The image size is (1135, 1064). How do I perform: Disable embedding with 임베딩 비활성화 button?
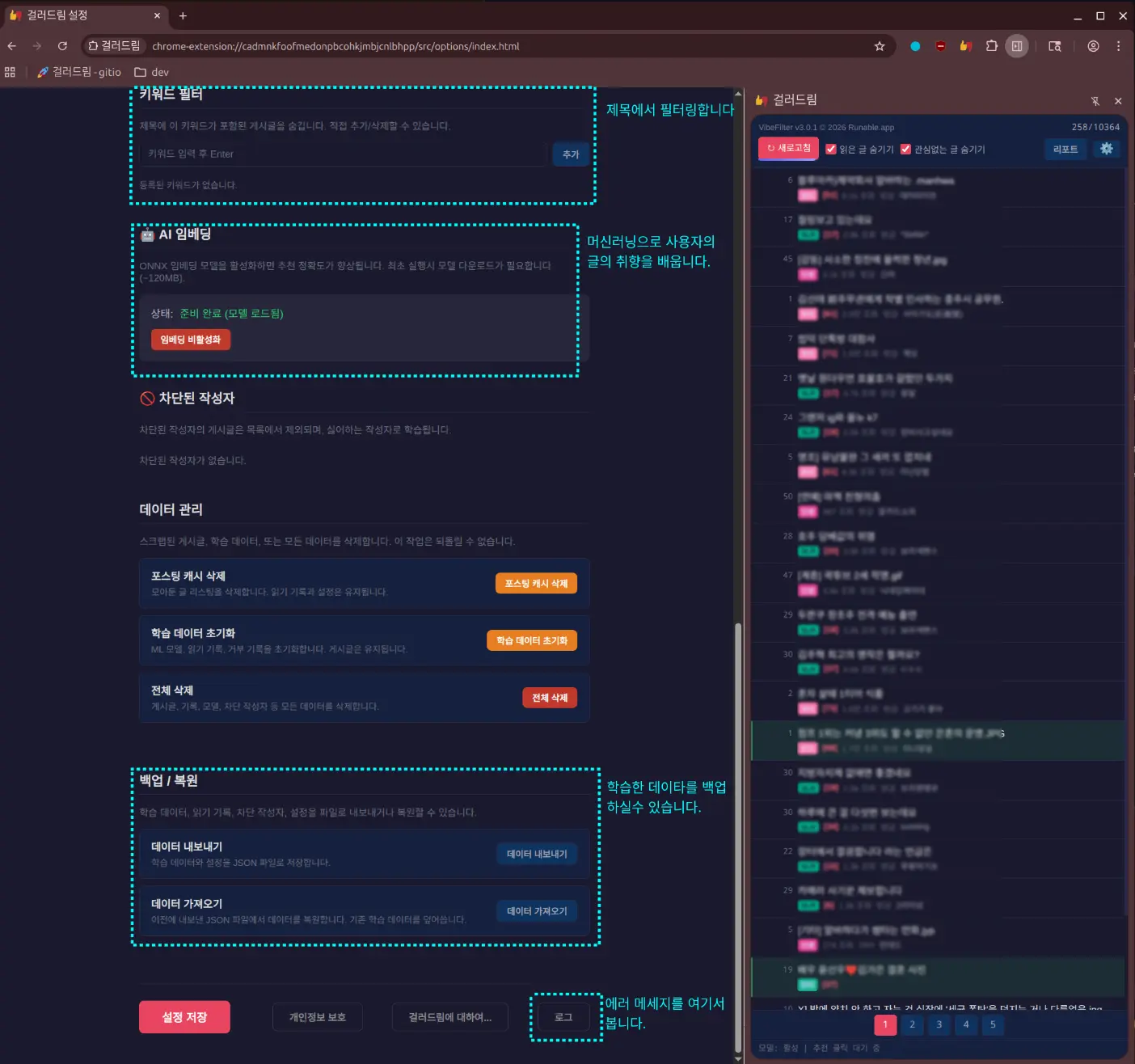pyautogui.click(x=191, y=340)
